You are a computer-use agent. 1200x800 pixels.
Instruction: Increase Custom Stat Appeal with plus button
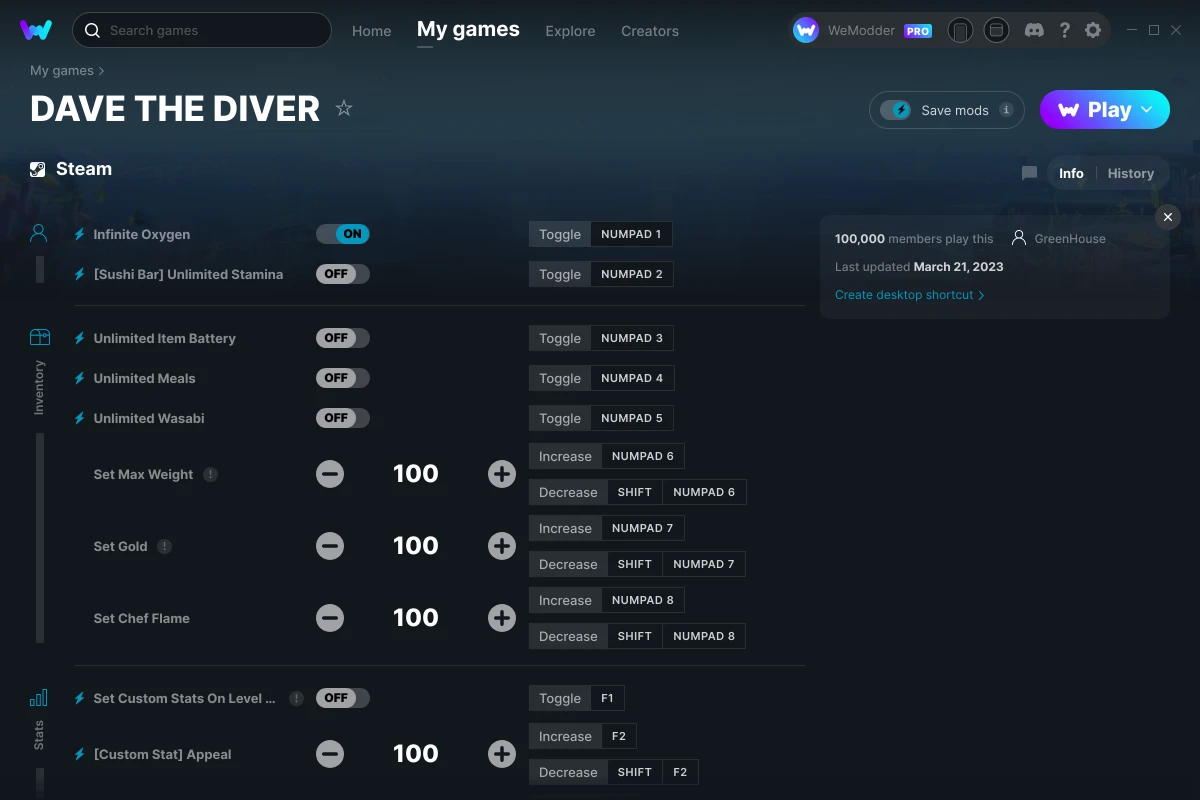click(502, 754)
